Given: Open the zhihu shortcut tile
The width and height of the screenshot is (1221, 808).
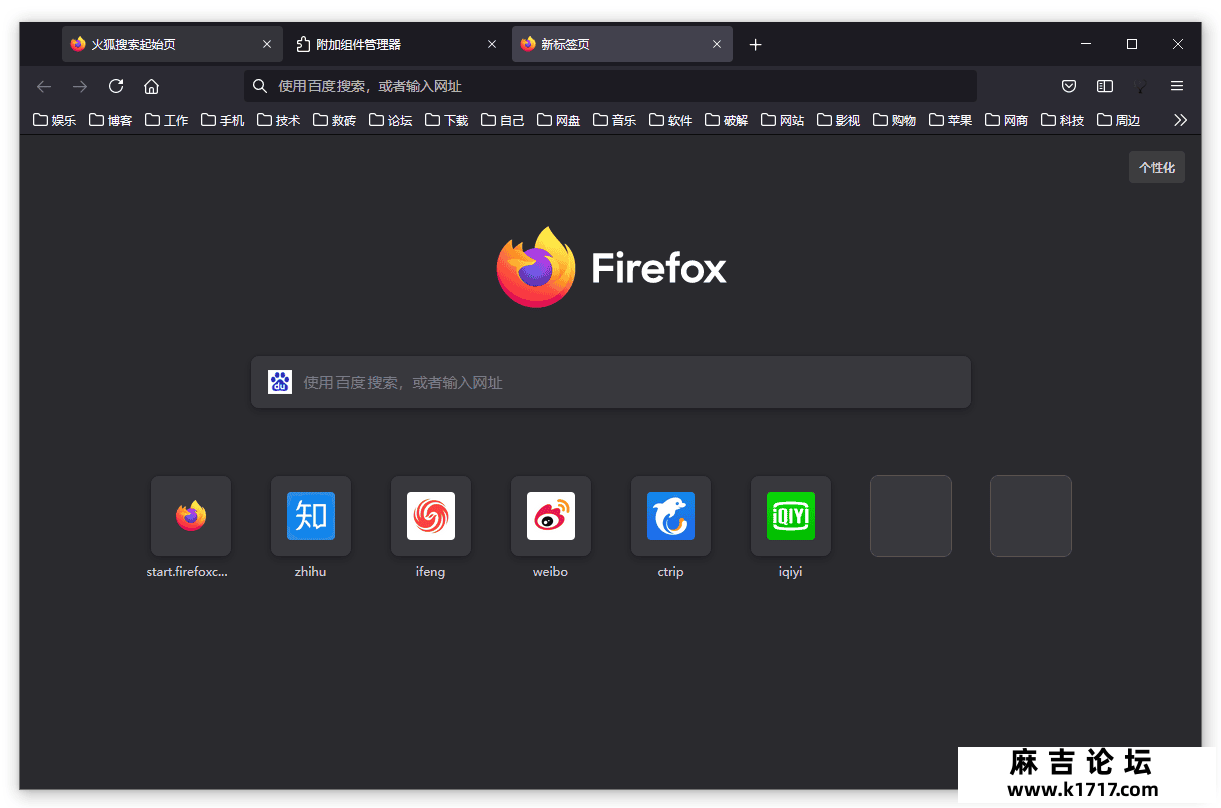Looking at the screenshot, I should (x=311, y=516).
